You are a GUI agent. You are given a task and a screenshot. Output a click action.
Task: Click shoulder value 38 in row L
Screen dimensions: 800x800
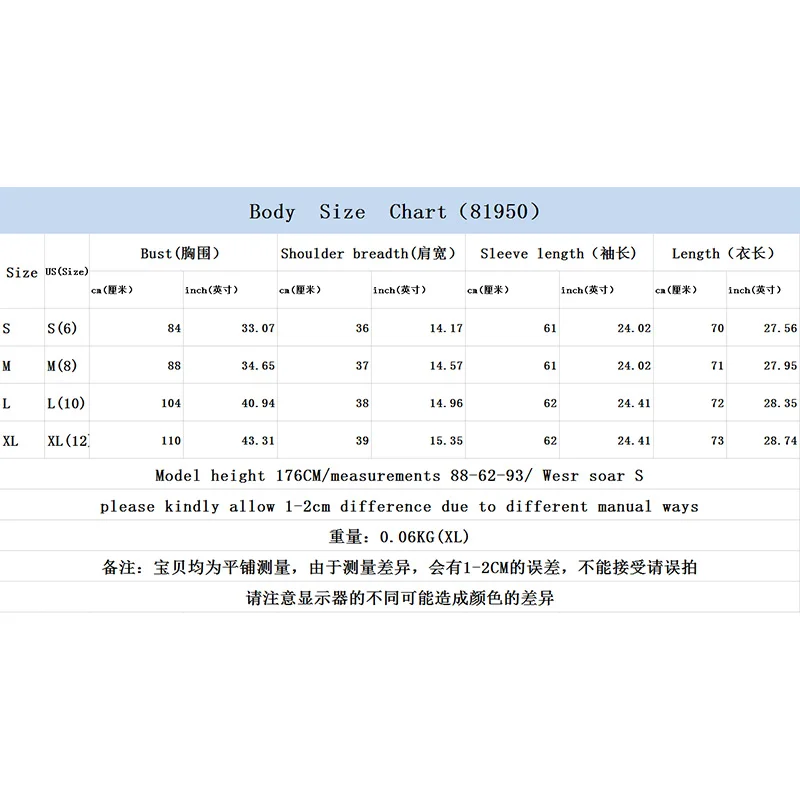pos(362,404)
